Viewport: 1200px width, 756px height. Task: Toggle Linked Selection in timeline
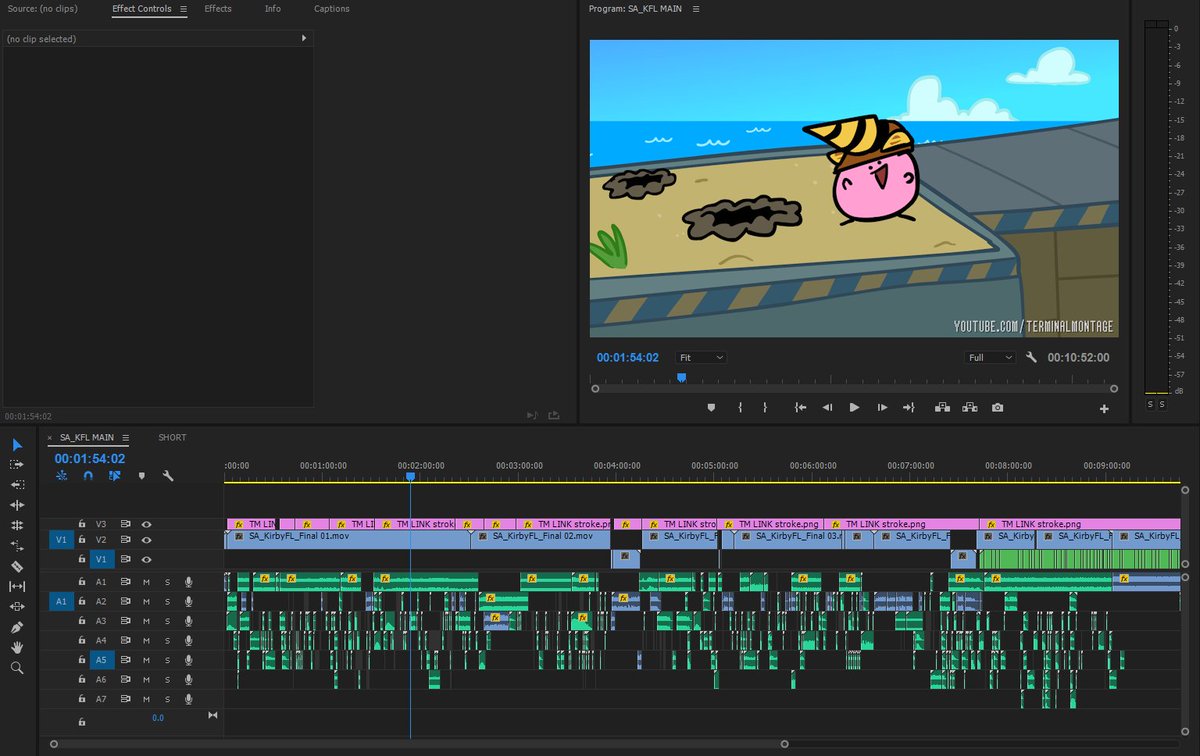point(115,476)
